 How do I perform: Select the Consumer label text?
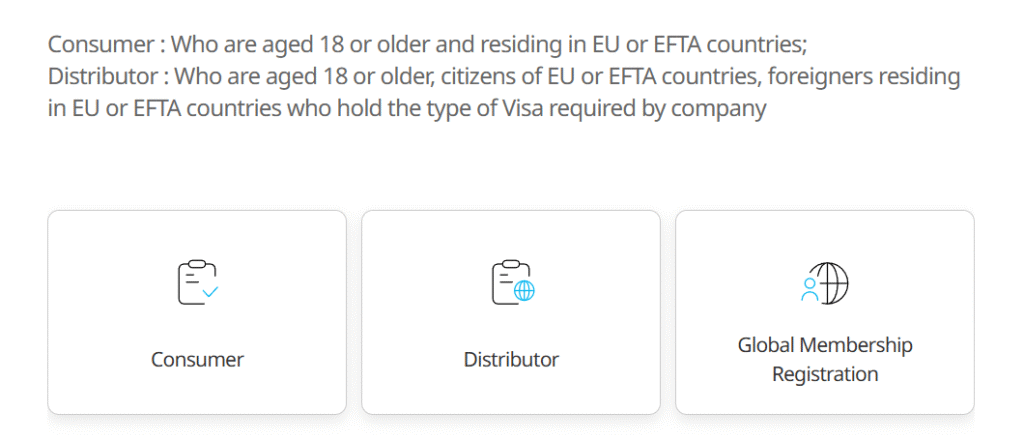[197, 359]
